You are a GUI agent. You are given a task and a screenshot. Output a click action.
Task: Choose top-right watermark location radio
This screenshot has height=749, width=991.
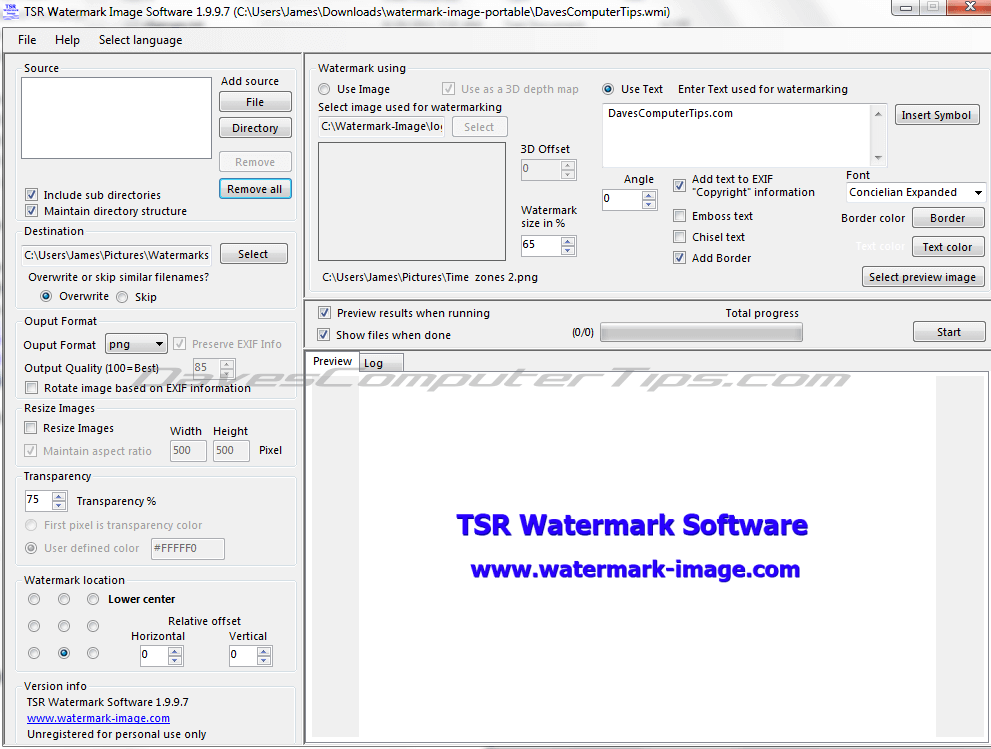coord(93,599)
